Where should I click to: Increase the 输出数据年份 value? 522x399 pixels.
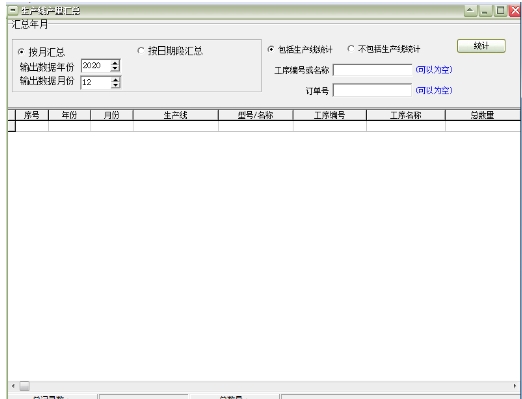tap(115, 63)
